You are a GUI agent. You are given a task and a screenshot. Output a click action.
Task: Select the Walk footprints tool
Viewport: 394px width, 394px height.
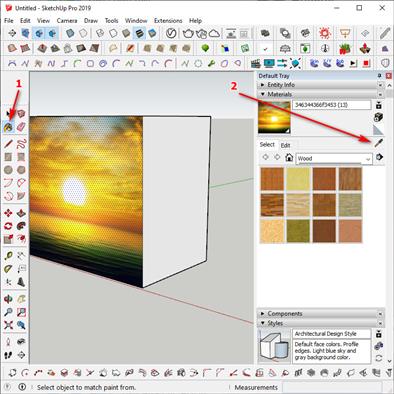point(8,355)
